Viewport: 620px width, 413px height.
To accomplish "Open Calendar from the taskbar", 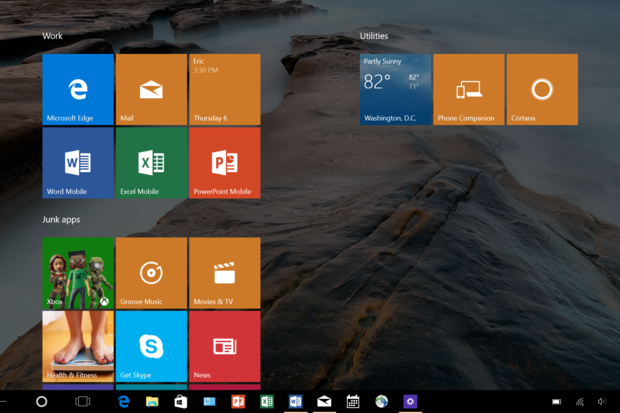I will pos(353,402).
